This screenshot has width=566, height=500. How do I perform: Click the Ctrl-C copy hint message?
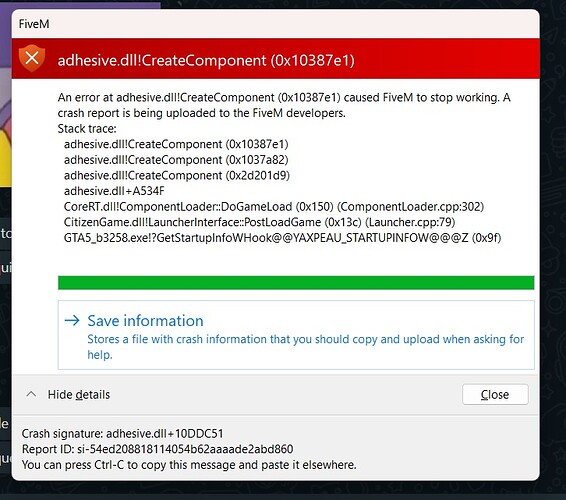point(189,465)
